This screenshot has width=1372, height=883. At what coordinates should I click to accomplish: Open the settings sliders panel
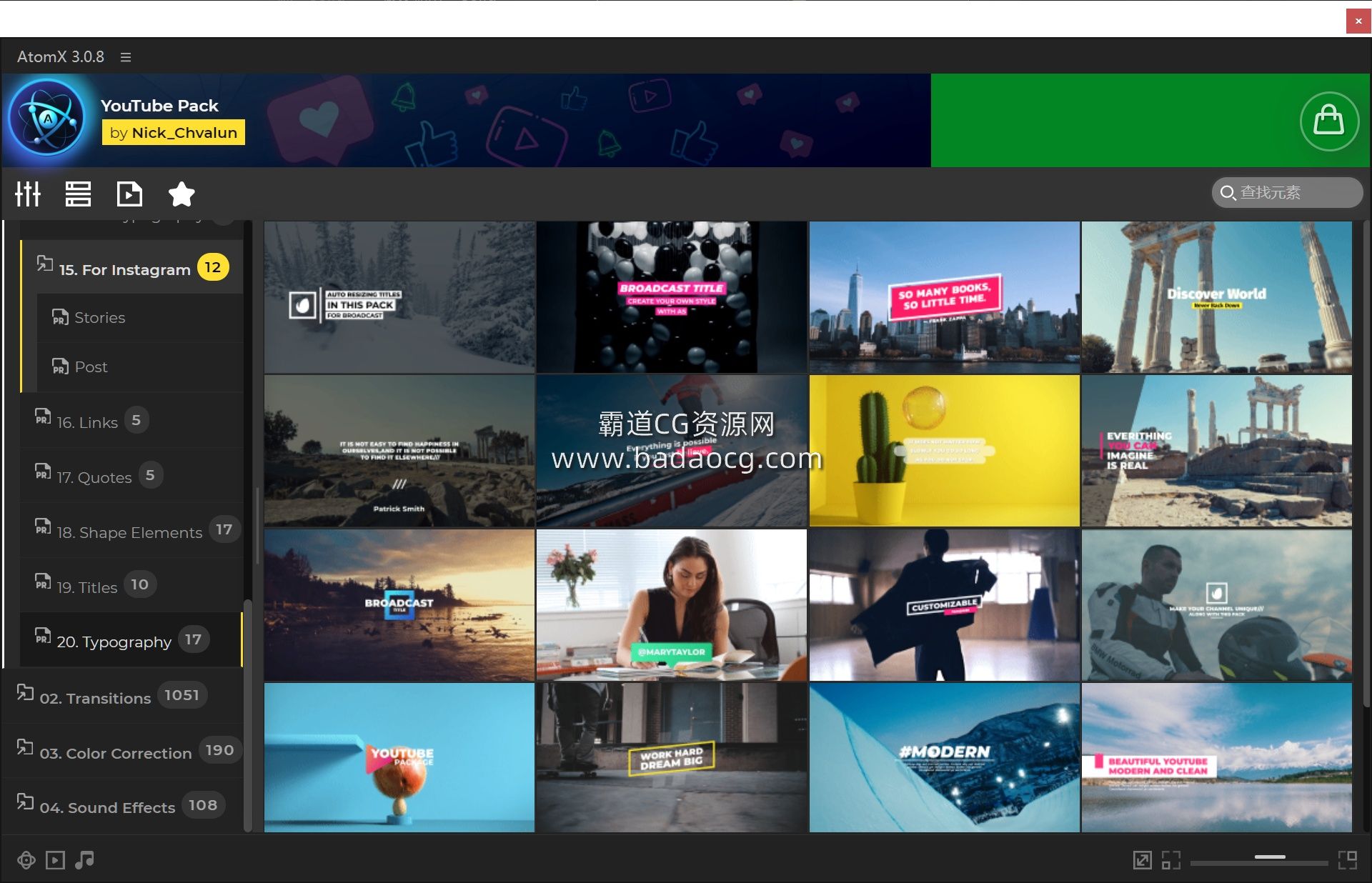[28, 194]
